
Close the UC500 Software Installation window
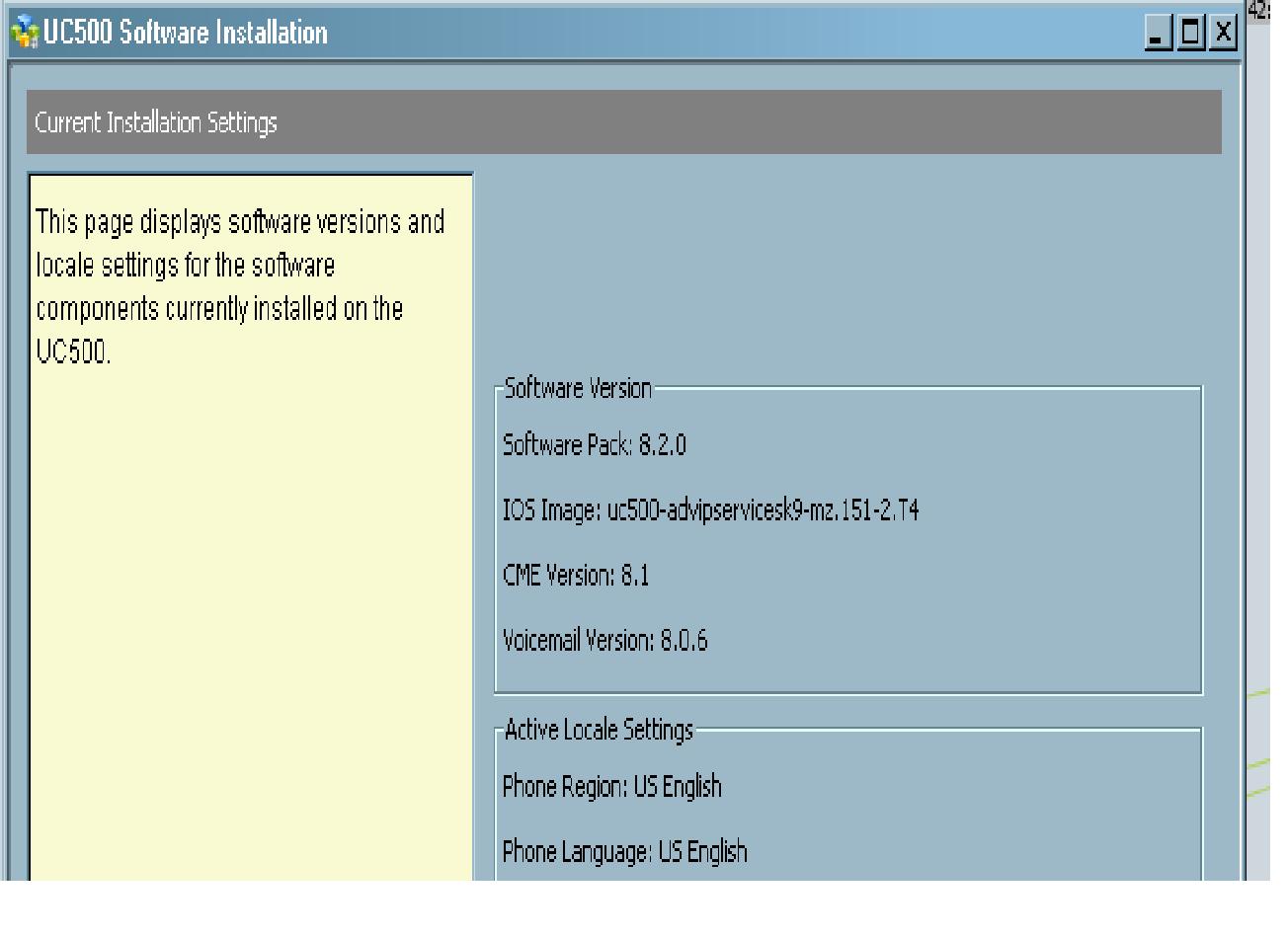pos(1224,33)
